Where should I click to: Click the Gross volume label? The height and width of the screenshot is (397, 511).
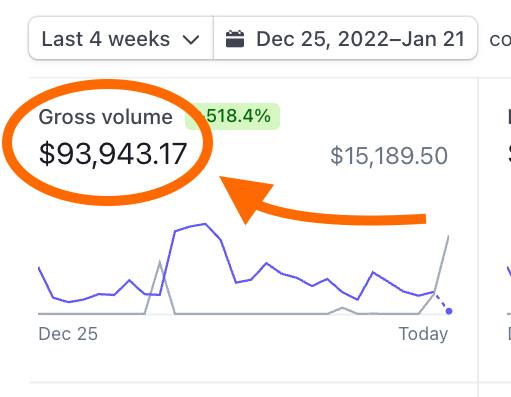[106, 117]
